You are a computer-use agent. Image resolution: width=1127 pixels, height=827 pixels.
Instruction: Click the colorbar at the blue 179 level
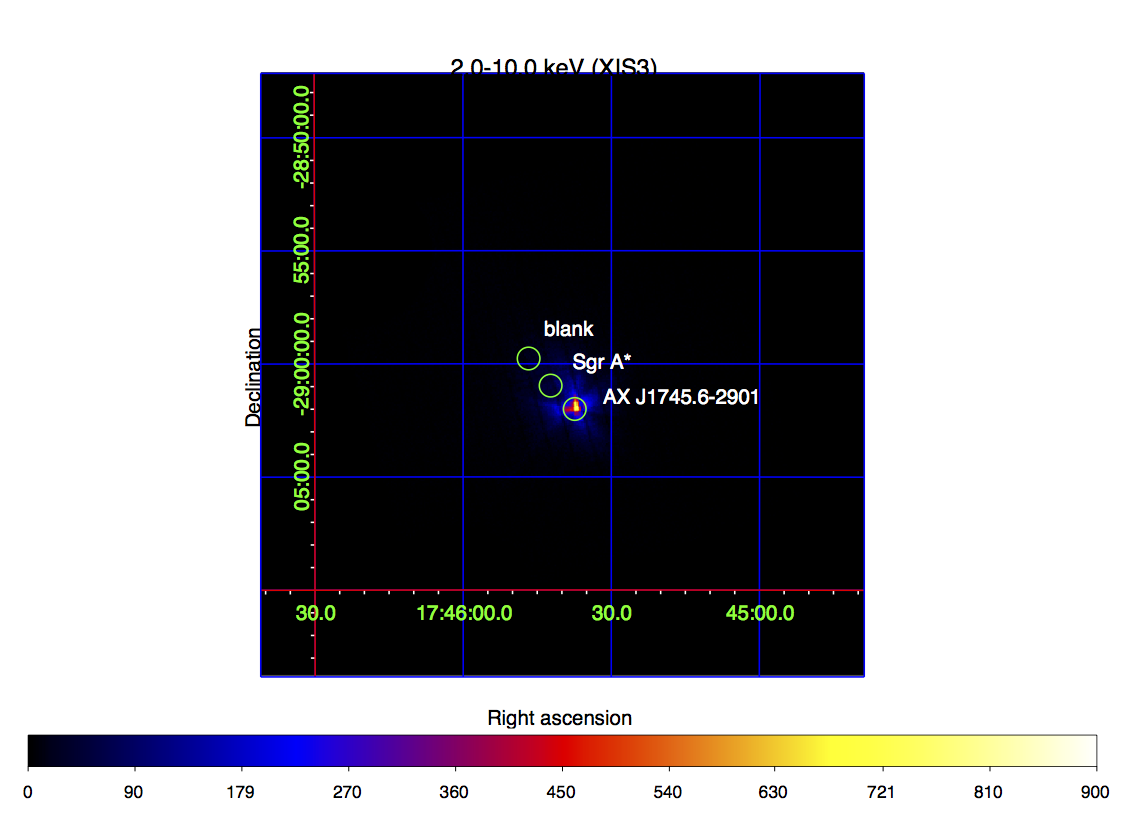[241, 751]
